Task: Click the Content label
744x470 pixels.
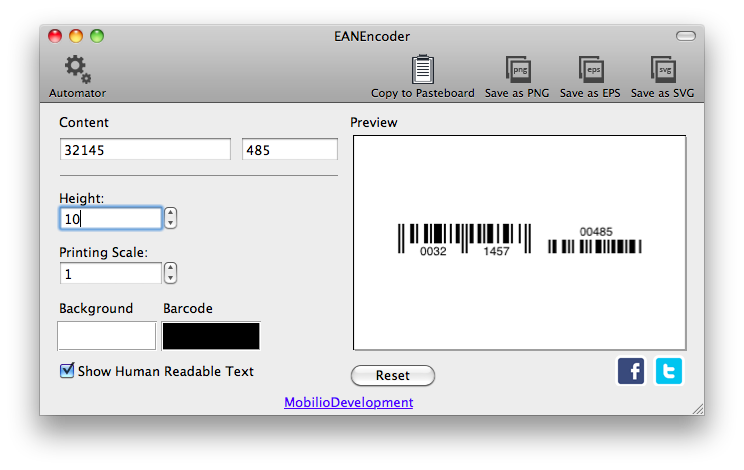Action: [x=84, y=122]
